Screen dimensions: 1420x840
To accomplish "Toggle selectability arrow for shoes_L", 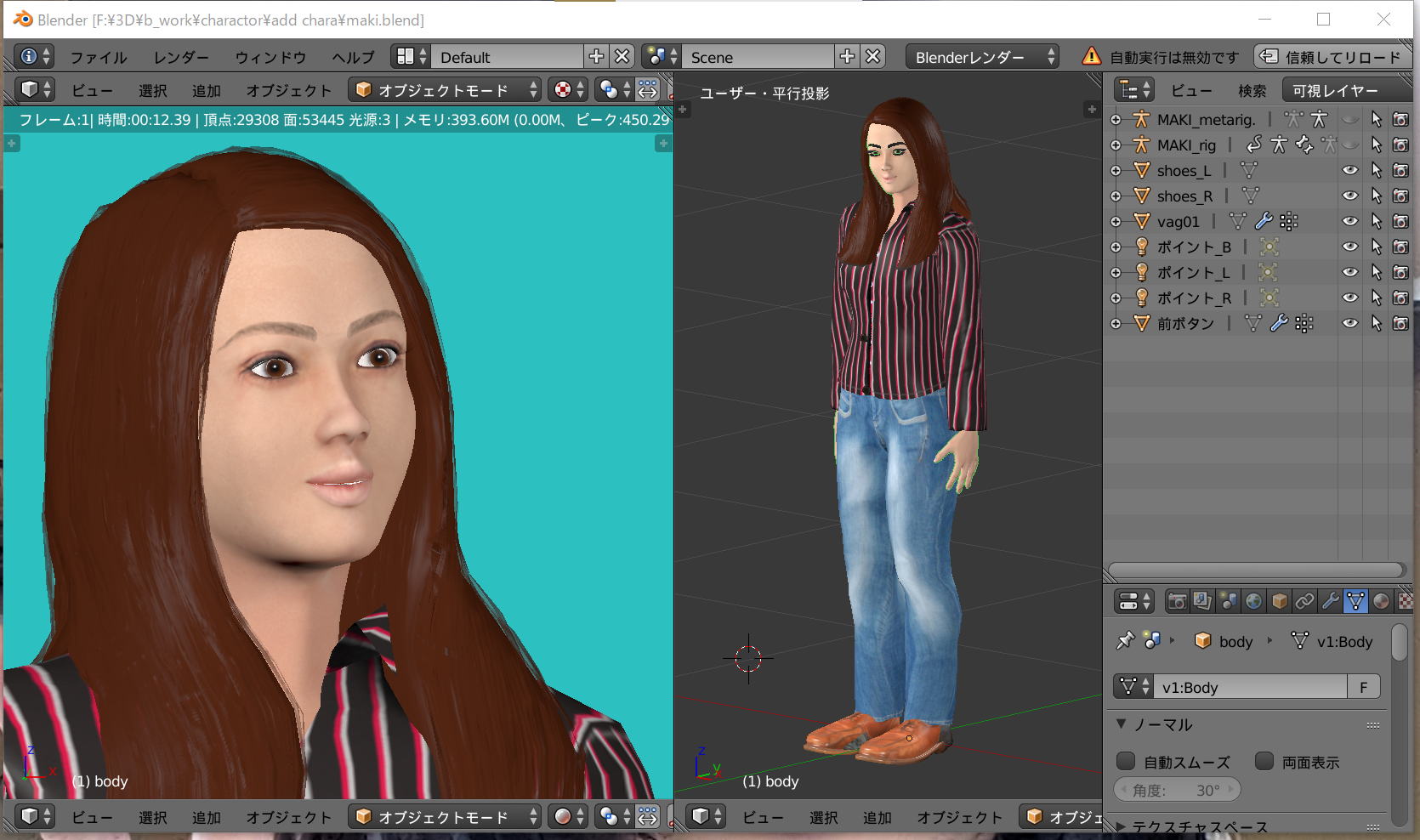I will [1376, 171].
